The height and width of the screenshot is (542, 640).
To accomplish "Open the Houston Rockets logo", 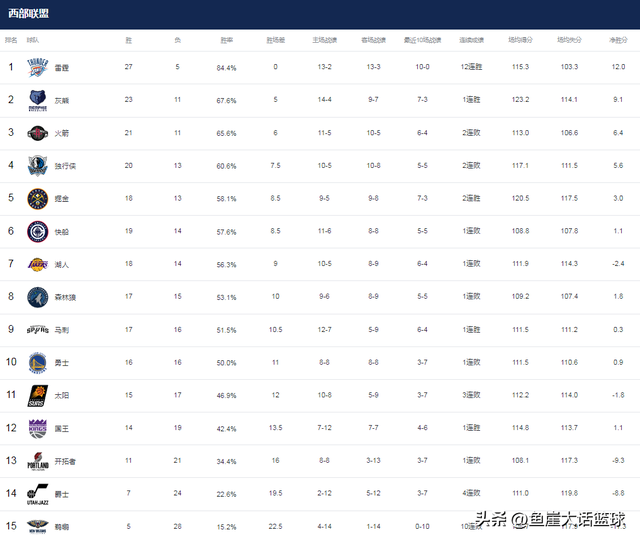I will pos(38,133).
